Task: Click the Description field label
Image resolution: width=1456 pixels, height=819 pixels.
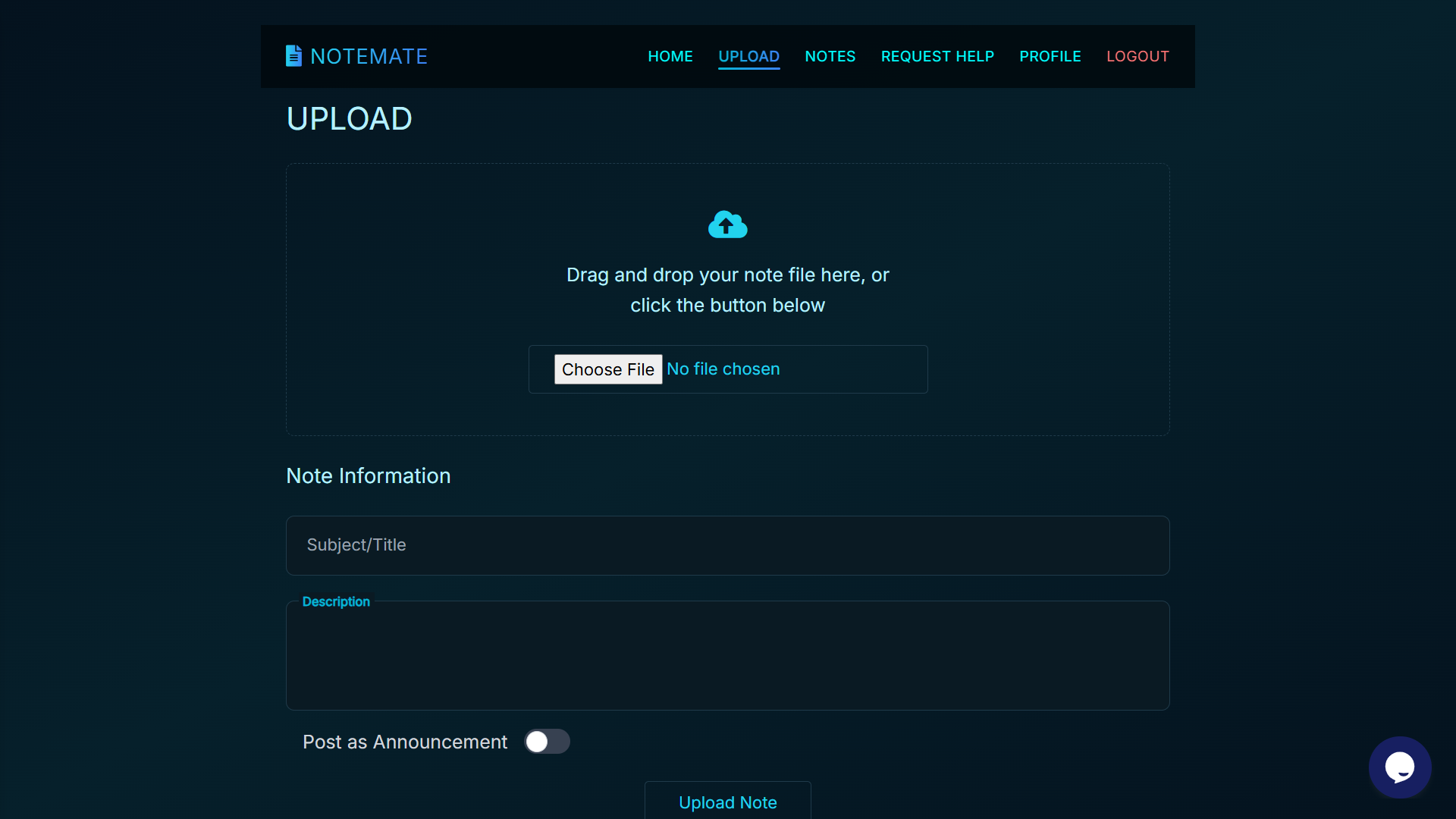Action: pyautogui.click(x=336, y=601)
